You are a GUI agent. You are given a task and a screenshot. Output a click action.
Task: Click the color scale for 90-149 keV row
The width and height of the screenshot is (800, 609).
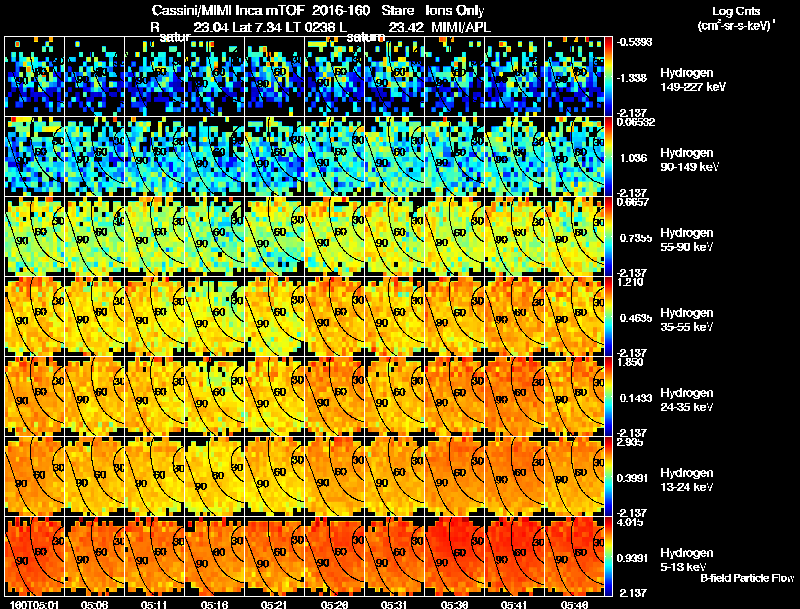coord(608,156)
